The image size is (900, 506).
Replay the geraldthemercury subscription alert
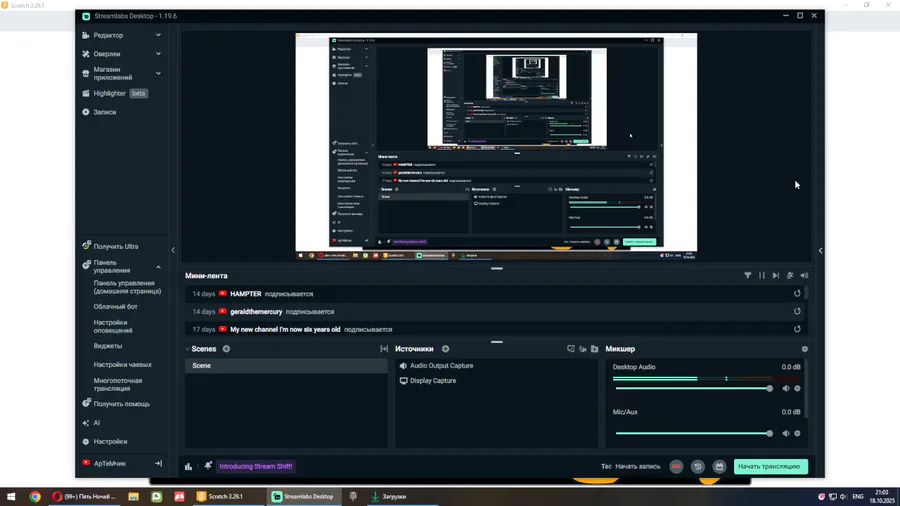pyautogui.click(x=797, y=312)
